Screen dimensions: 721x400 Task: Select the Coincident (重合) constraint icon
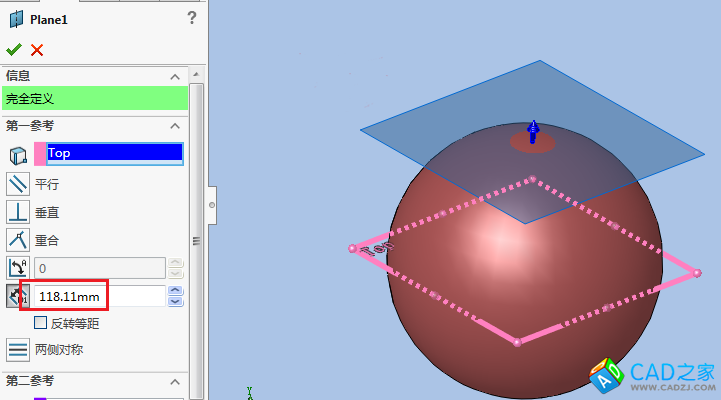tap(18, 240)
